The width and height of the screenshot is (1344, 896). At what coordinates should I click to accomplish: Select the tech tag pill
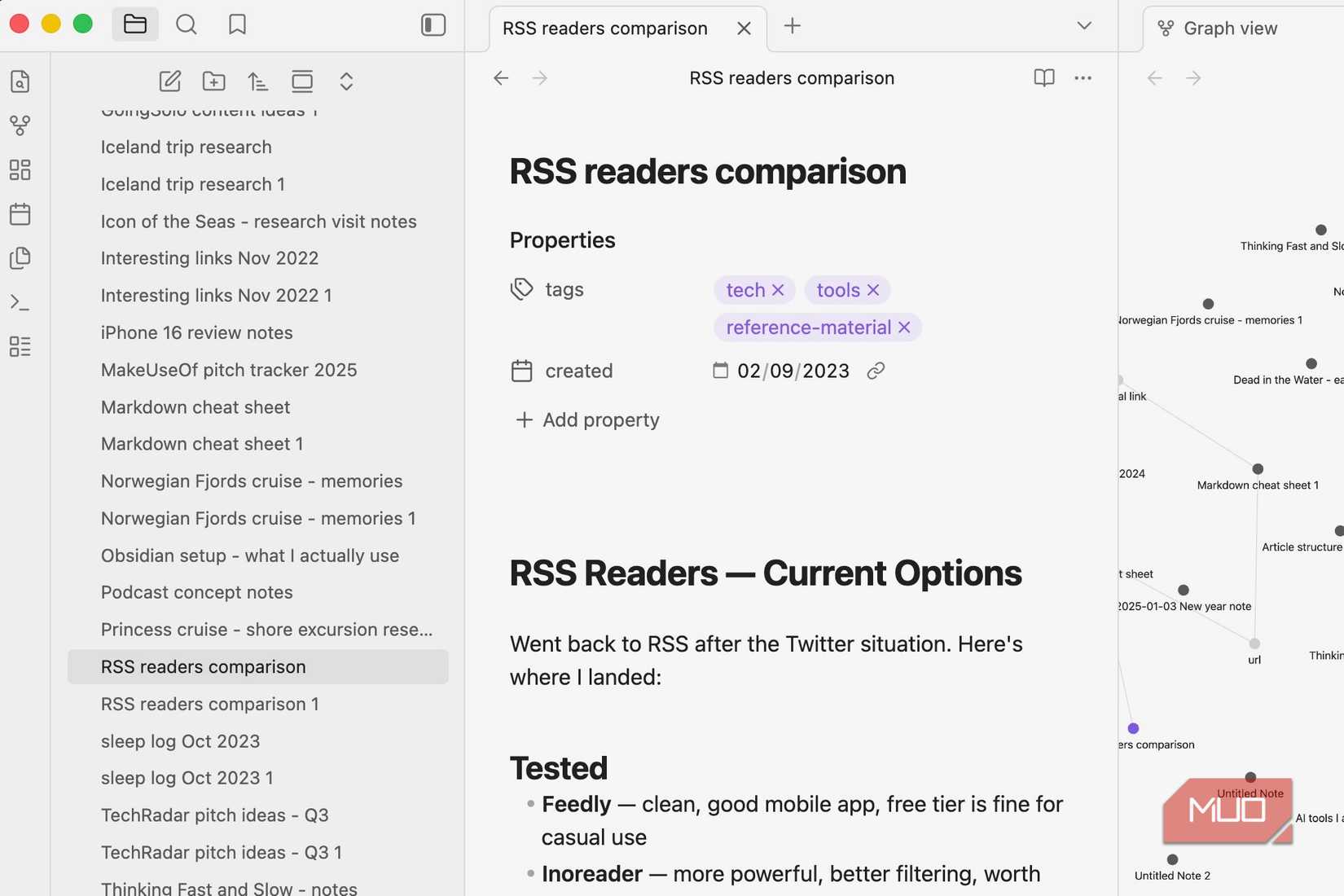(755, 290)
